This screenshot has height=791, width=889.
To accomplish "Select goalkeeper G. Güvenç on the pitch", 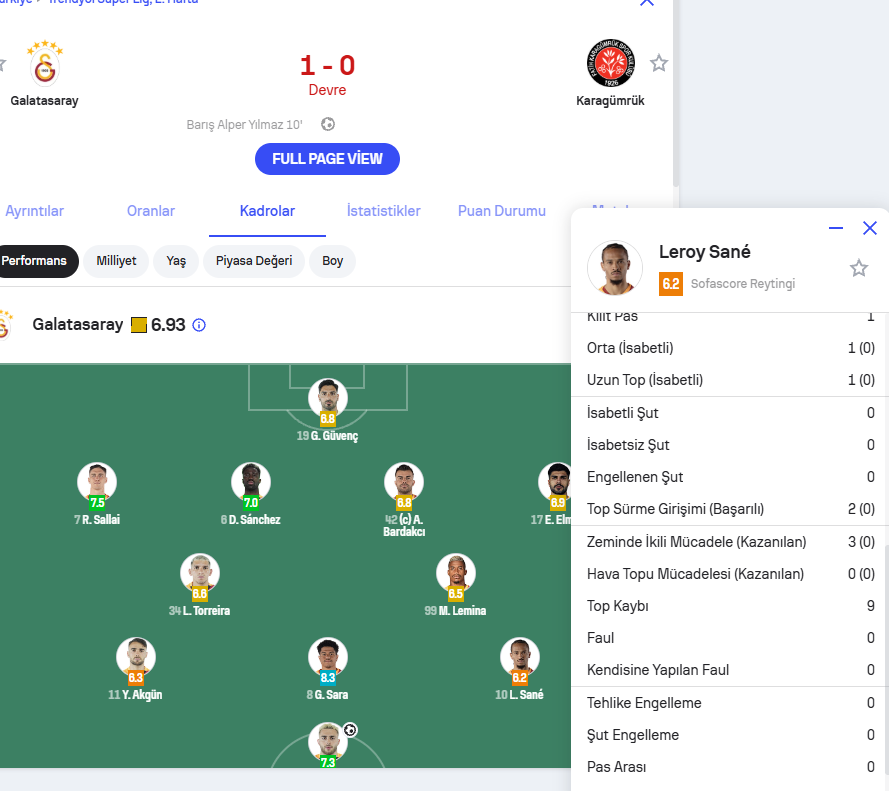I will point(328,399).
